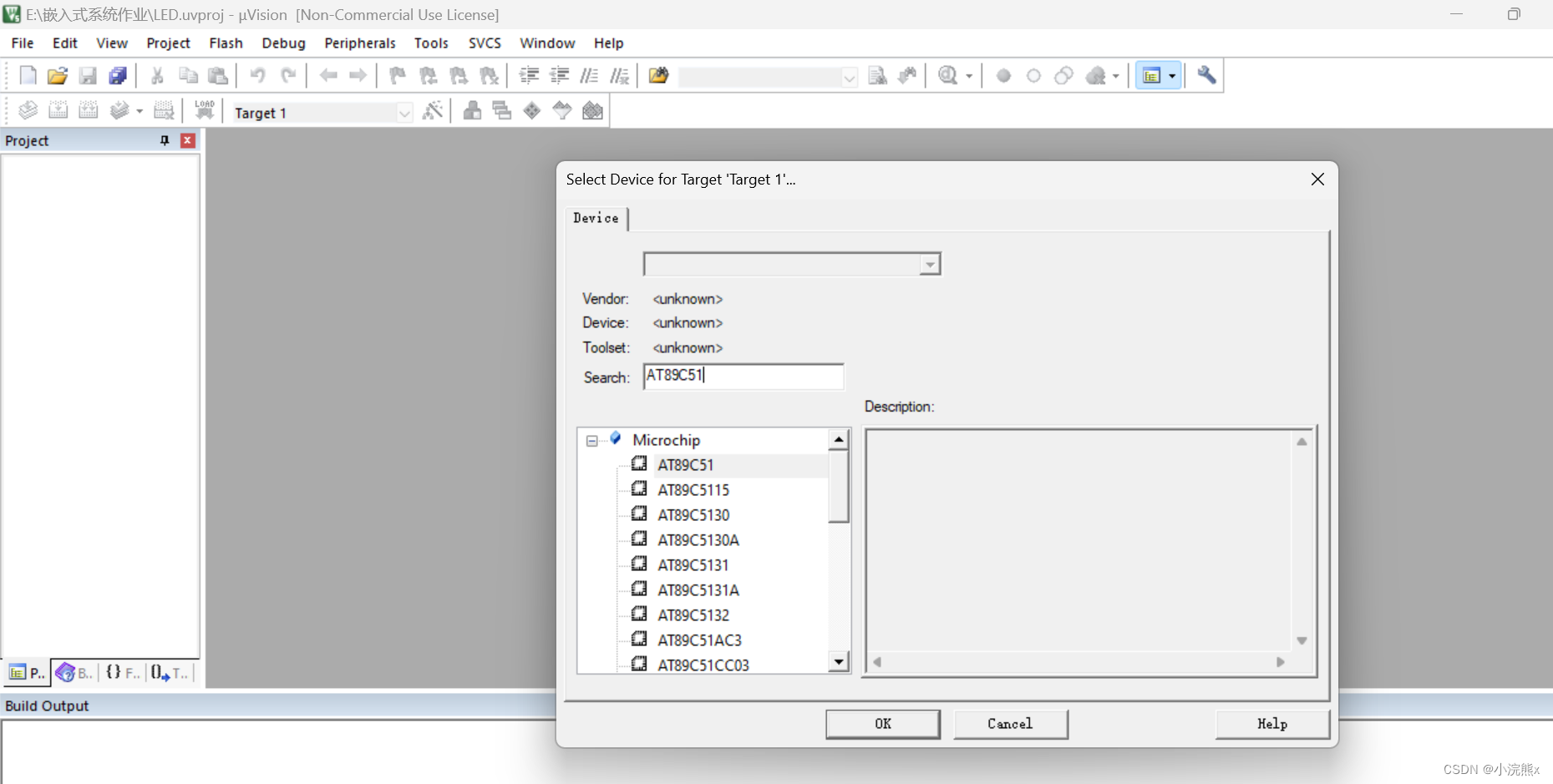Click the Options for Target magic wand icon

click(433, 110)
